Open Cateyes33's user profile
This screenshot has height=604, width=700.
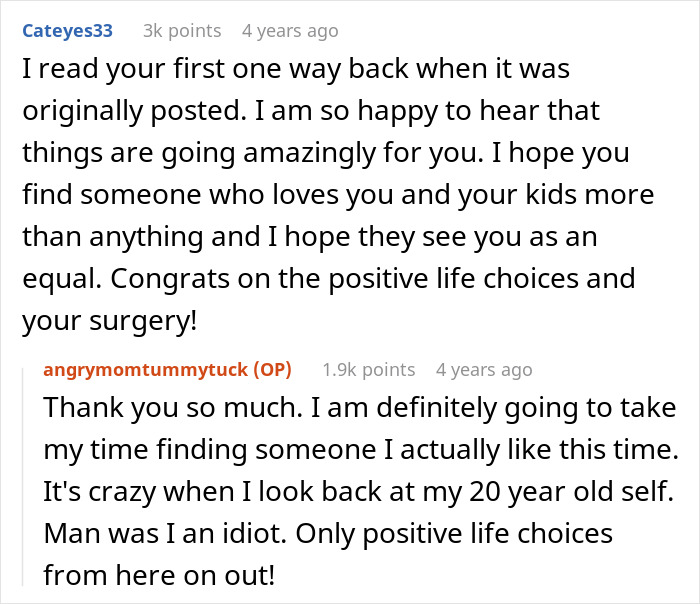coord(67,31)
